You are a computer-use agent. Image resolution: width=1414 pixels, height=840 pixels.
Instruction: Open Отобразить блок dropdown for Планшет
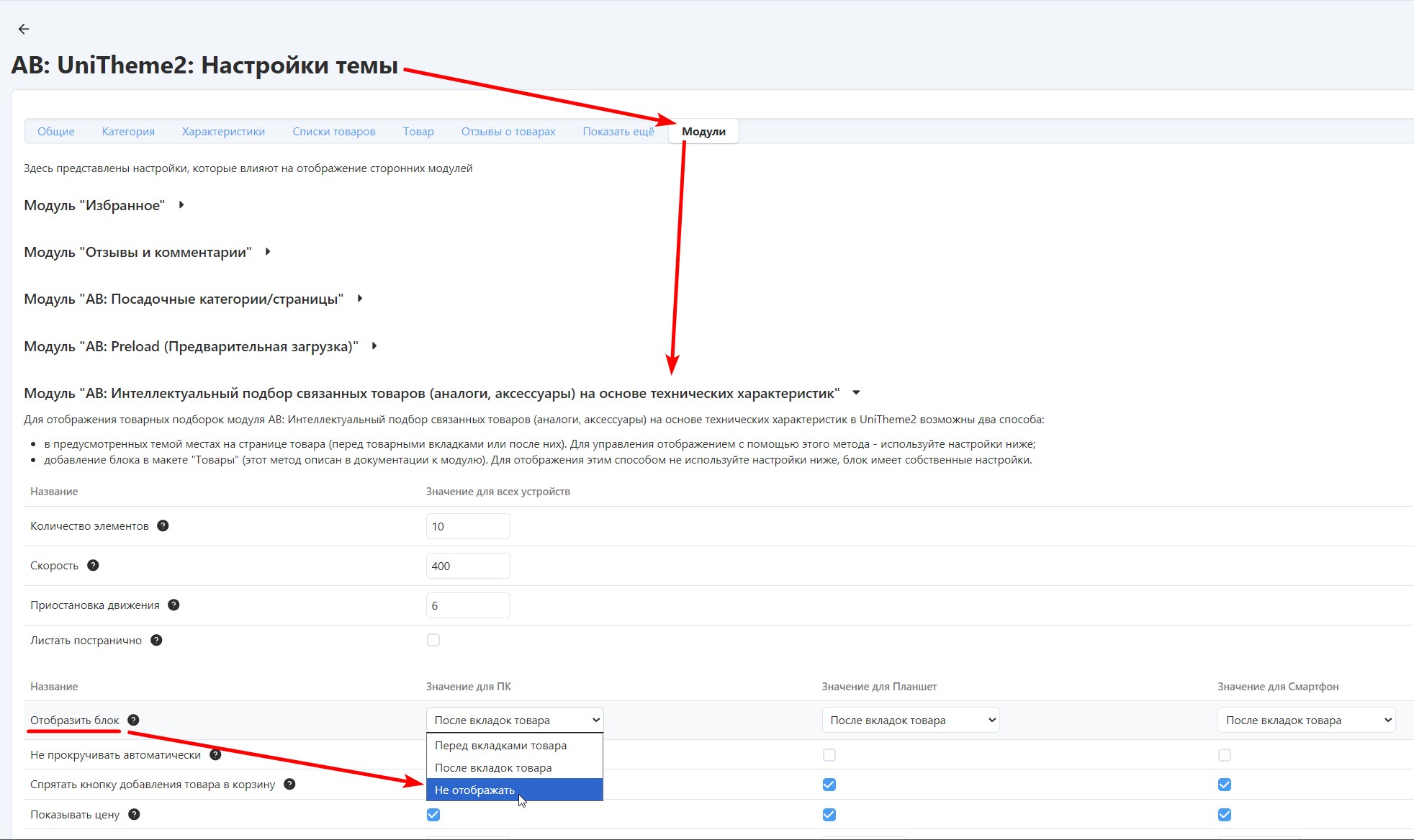[x=911, y=720]
